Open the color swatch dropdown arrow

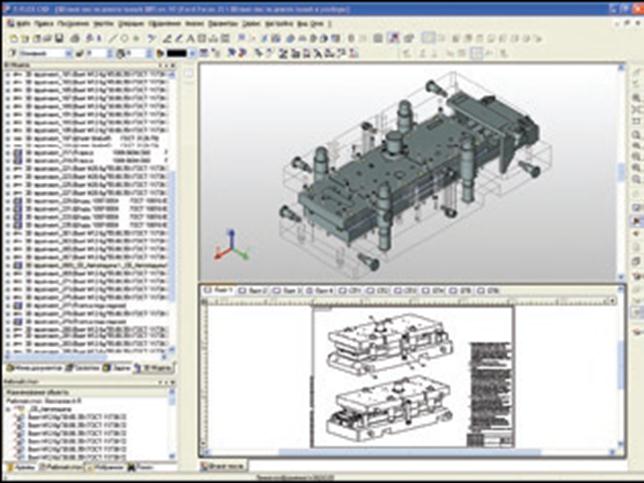click(192, 53)
